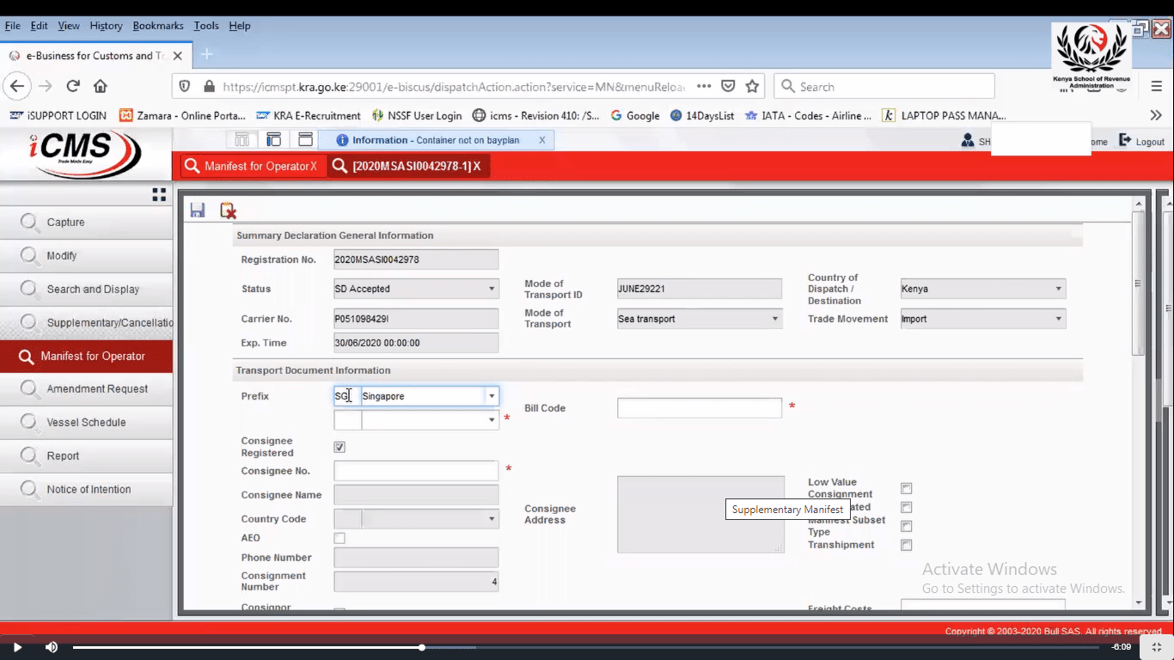
Task: Open Amendment Request in the sidebar
Action: pyautogui.click(x=86, y=389)
